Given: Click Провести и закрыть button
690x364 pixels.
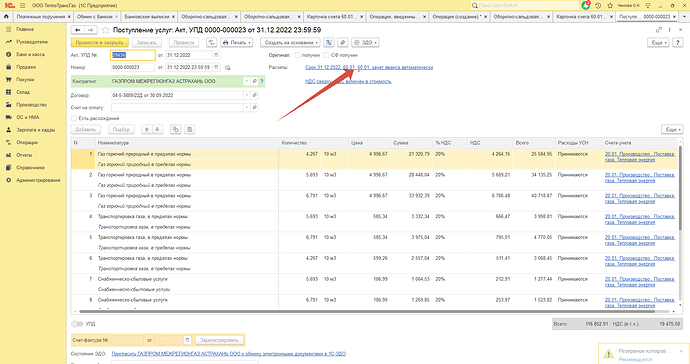Looking at the screenshot, I should coord(99,43).
